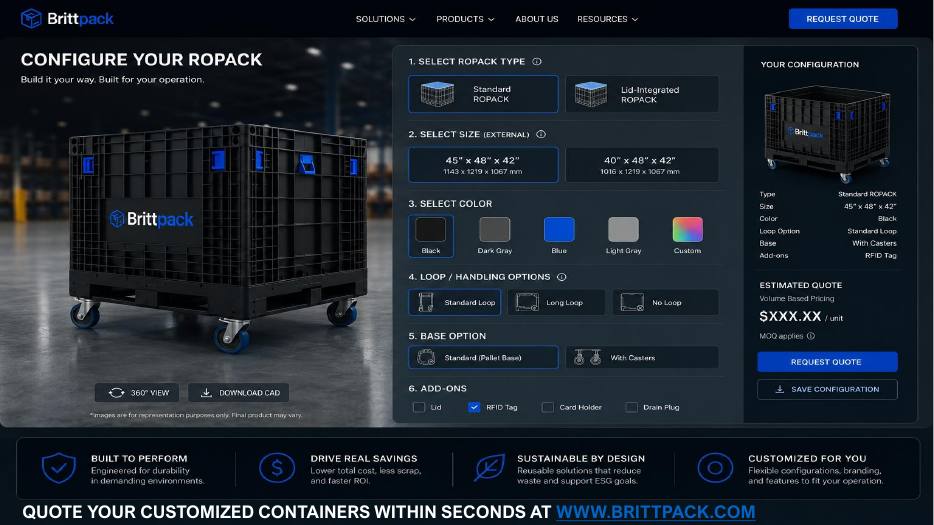The image size is (934, 525).
Task: Click the Save Configuration download icon
Action: pos(779,389)
